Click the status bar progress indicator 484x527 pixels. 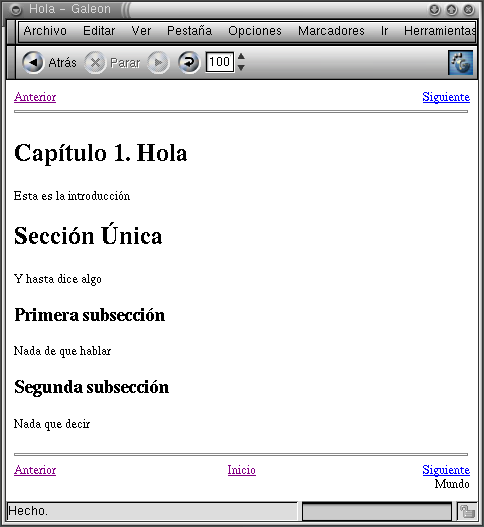pyautogui.click(x=377, y=512)
